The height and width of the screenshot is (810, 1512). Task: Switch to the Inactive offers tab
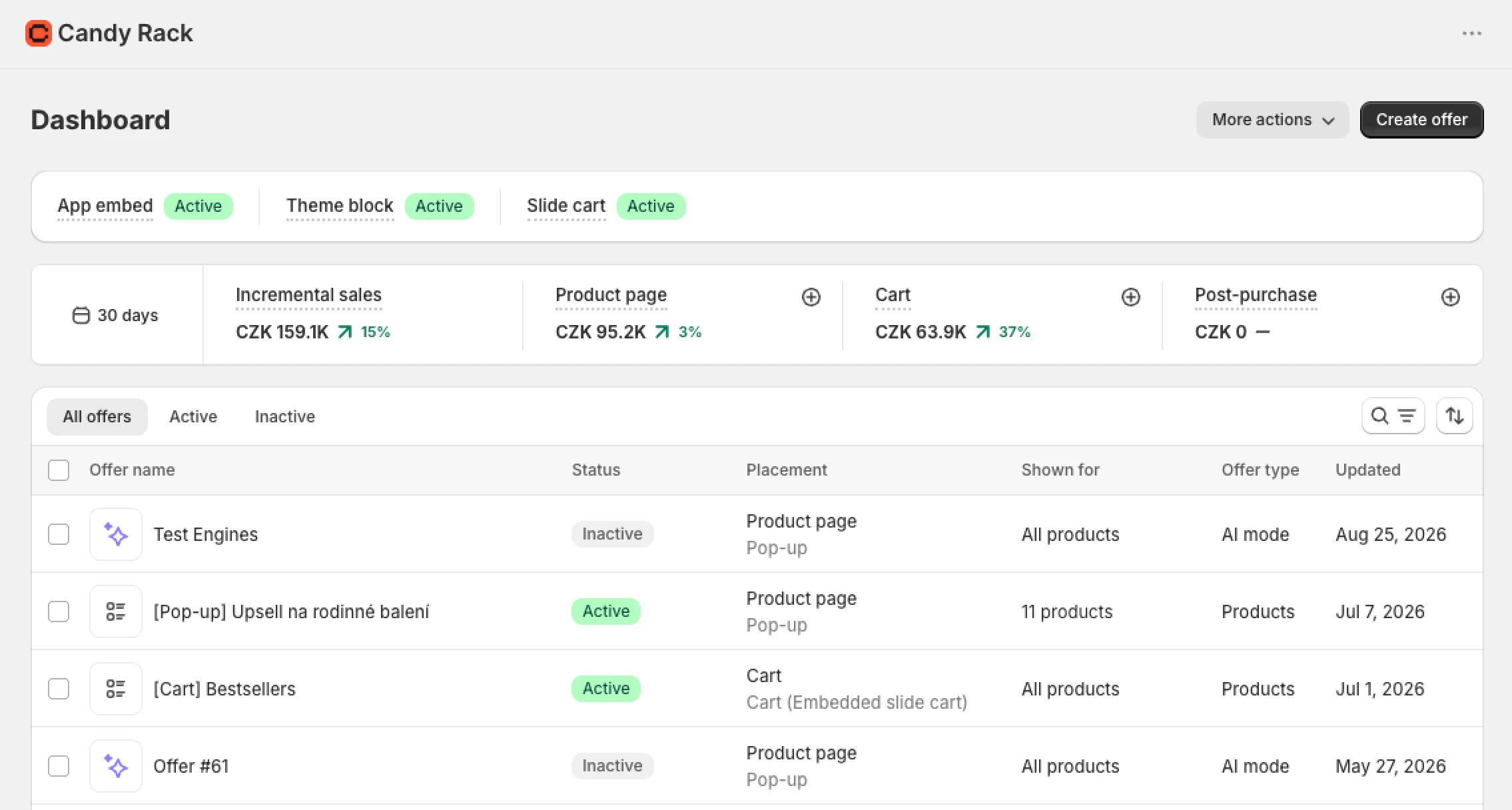tap(285, 417)
